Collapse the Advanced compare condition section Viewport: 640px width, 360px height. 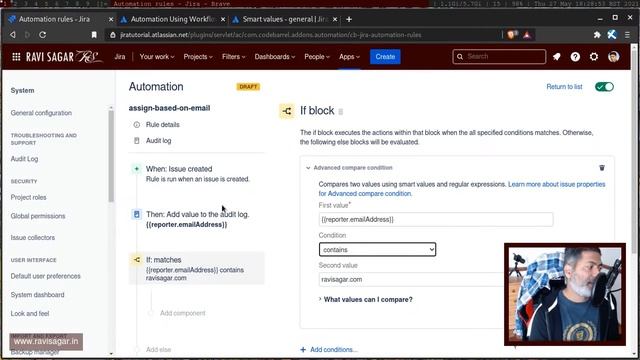point(308,168)
